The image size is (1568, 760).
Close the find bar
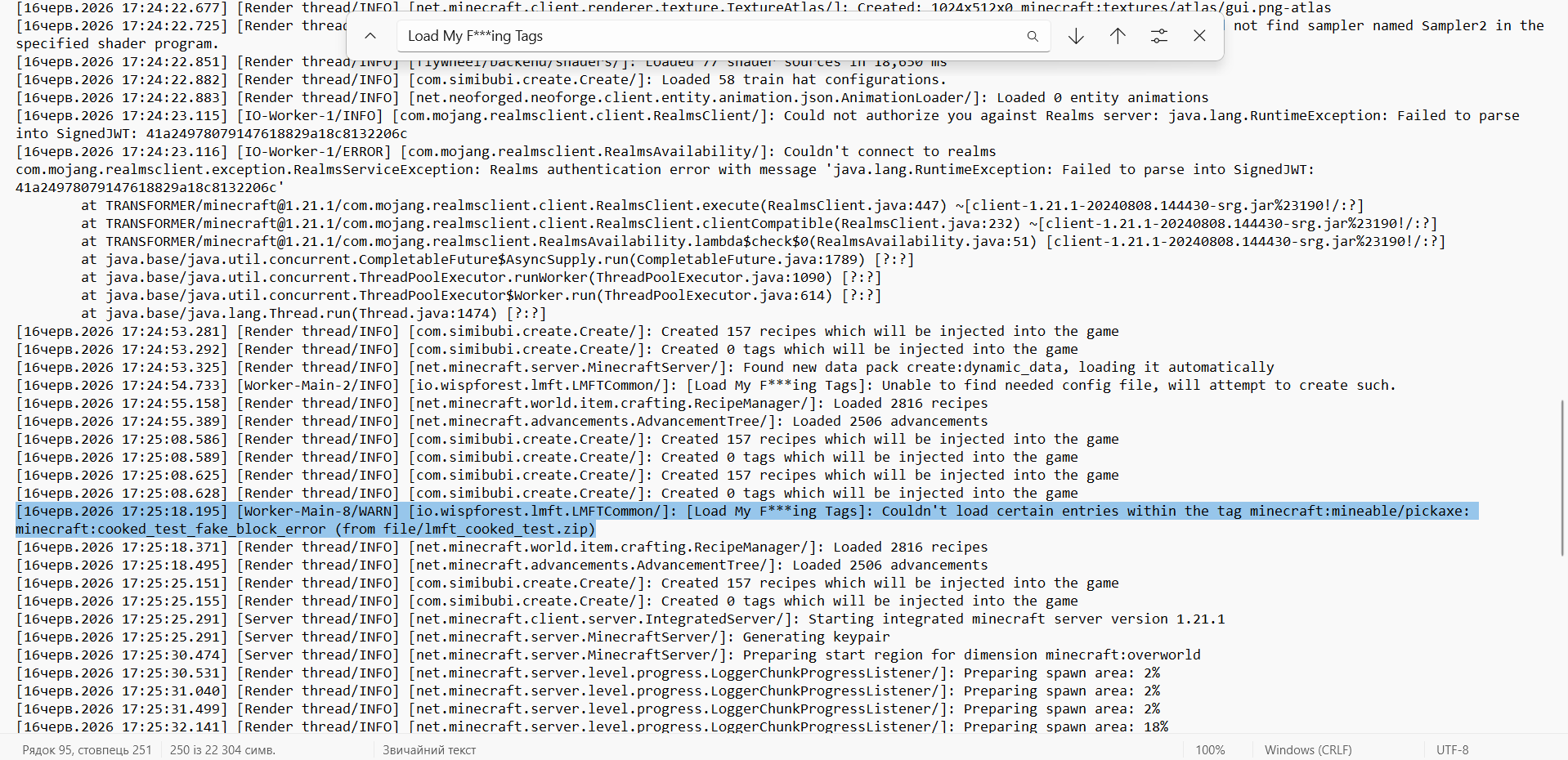[1199, 36]
